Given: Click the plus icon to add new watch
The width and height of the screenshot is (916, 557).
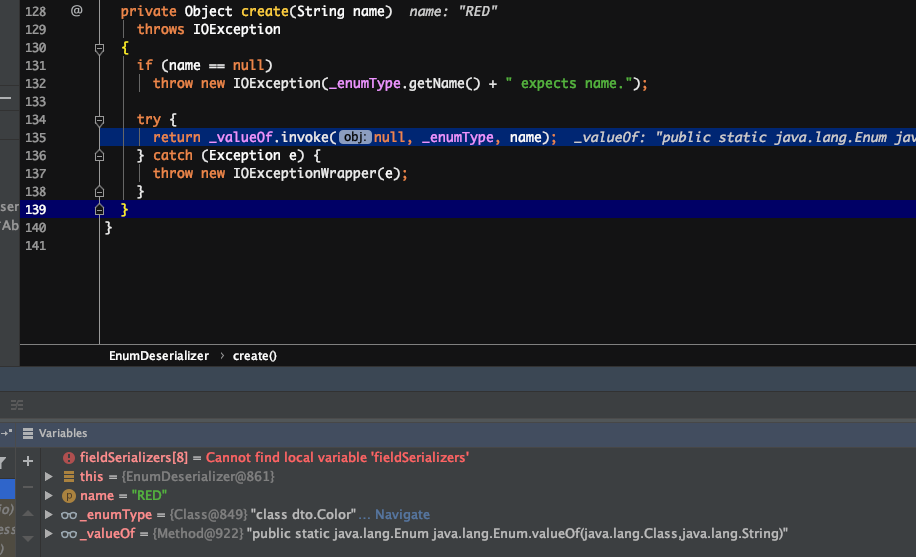Looking at the screenshot, I should pos(28,461).
